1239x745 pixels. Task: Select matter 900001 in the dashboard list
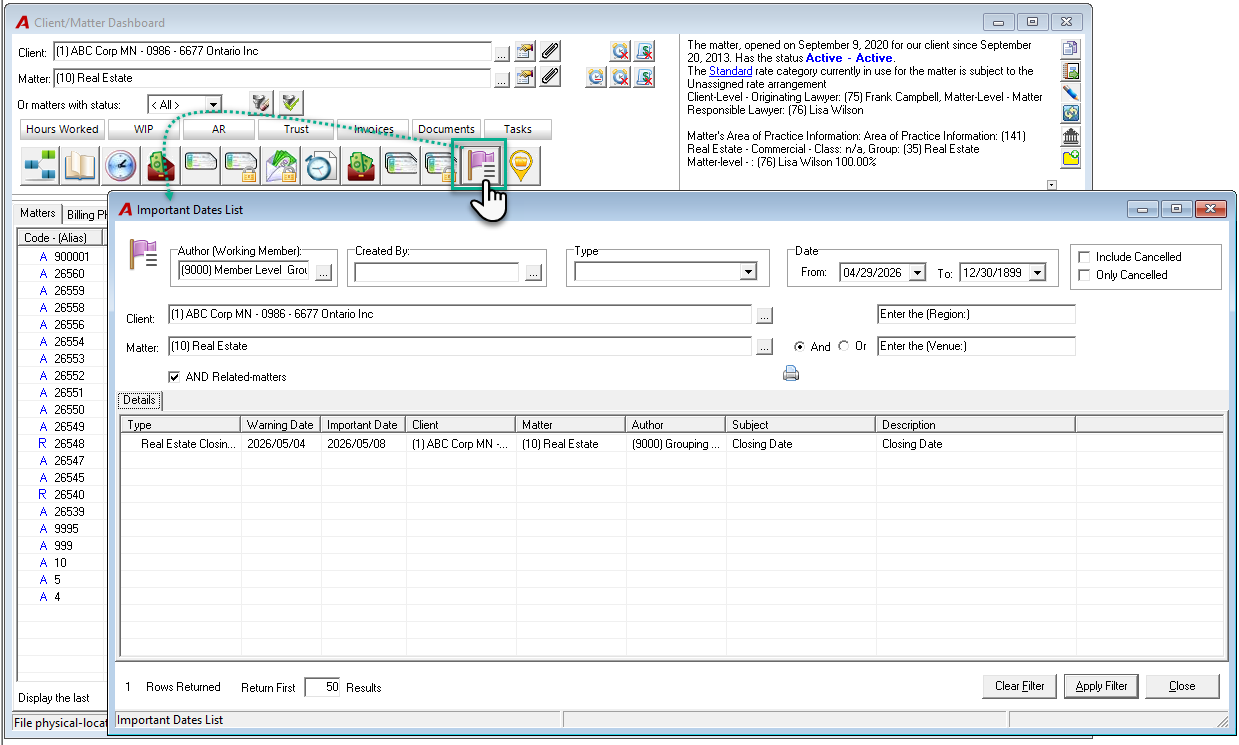pos(62,257)
